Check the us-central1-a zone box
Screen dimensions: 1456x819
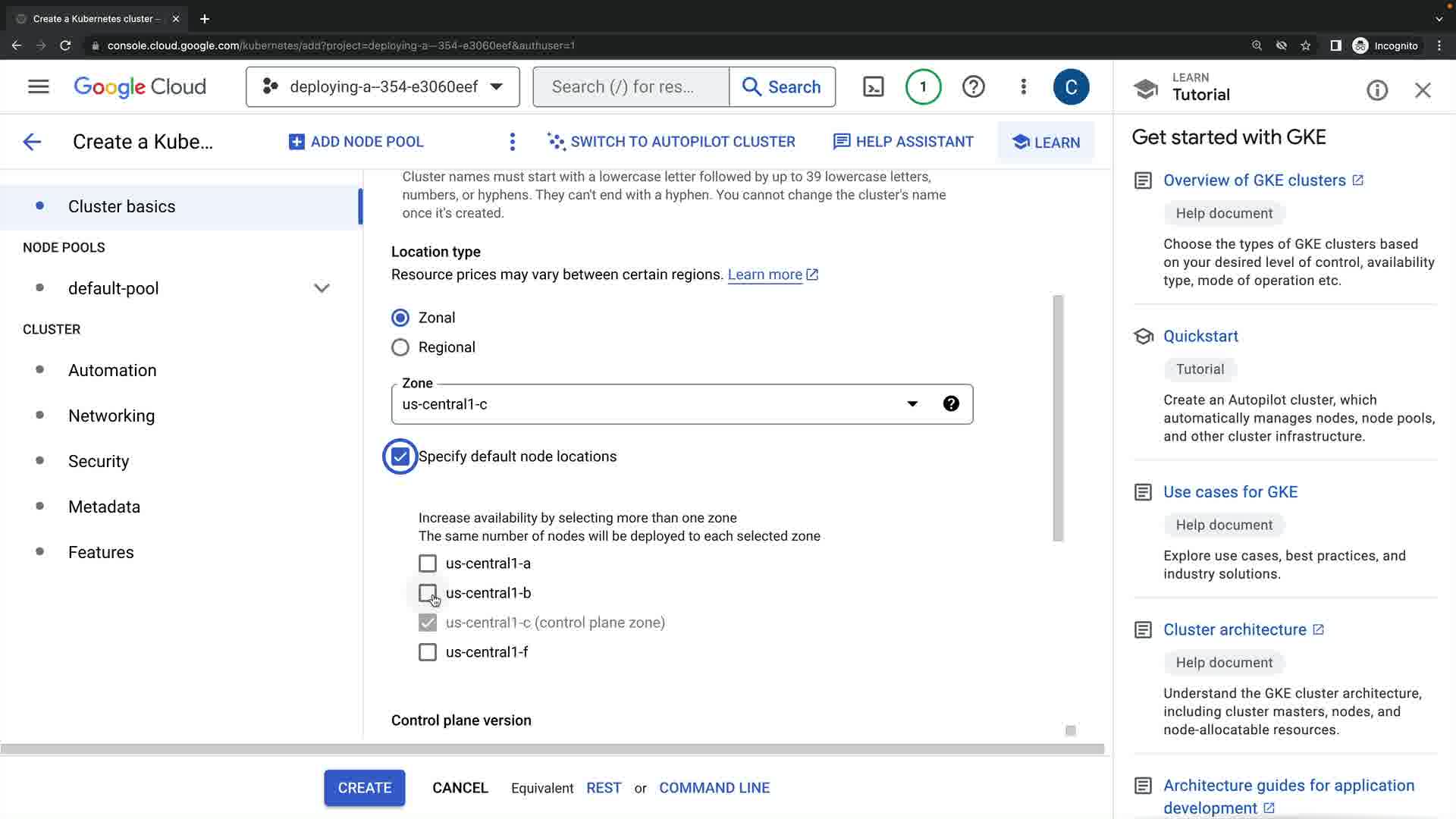(x=428, y=563)
